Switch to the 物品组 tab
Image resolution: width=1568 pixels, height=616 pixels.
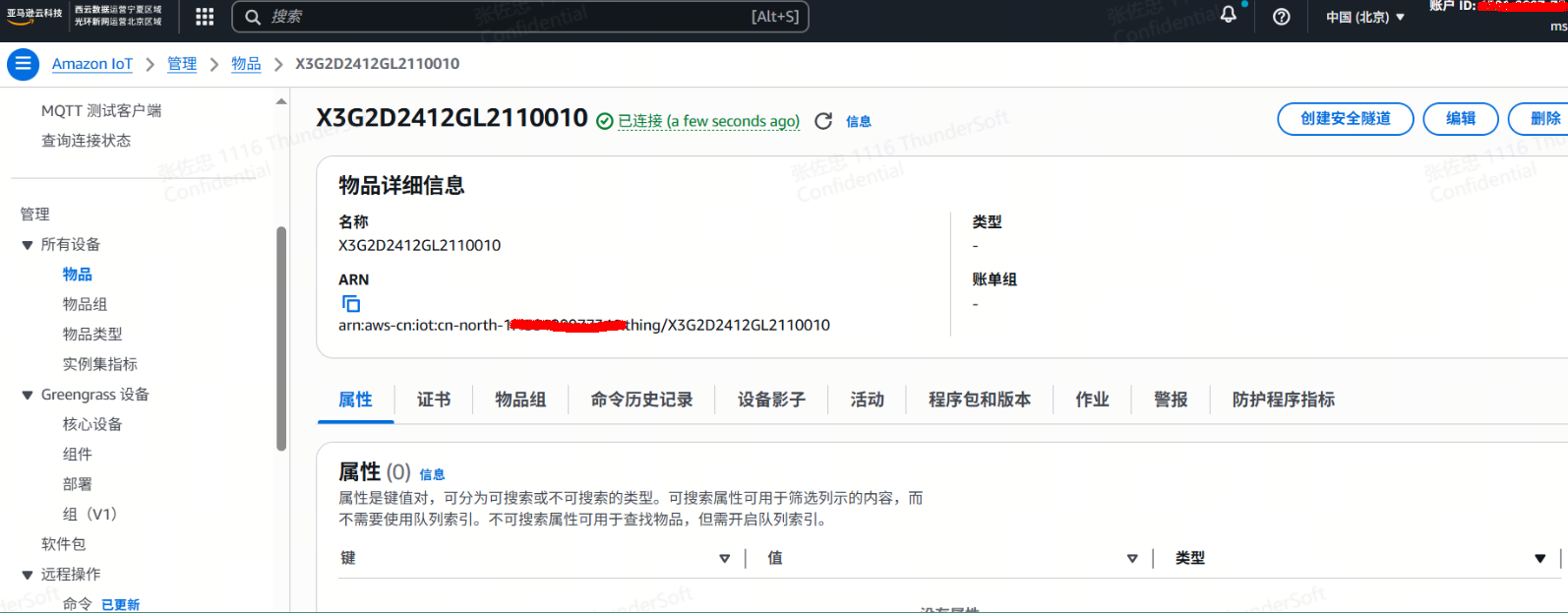coord(520,400)
